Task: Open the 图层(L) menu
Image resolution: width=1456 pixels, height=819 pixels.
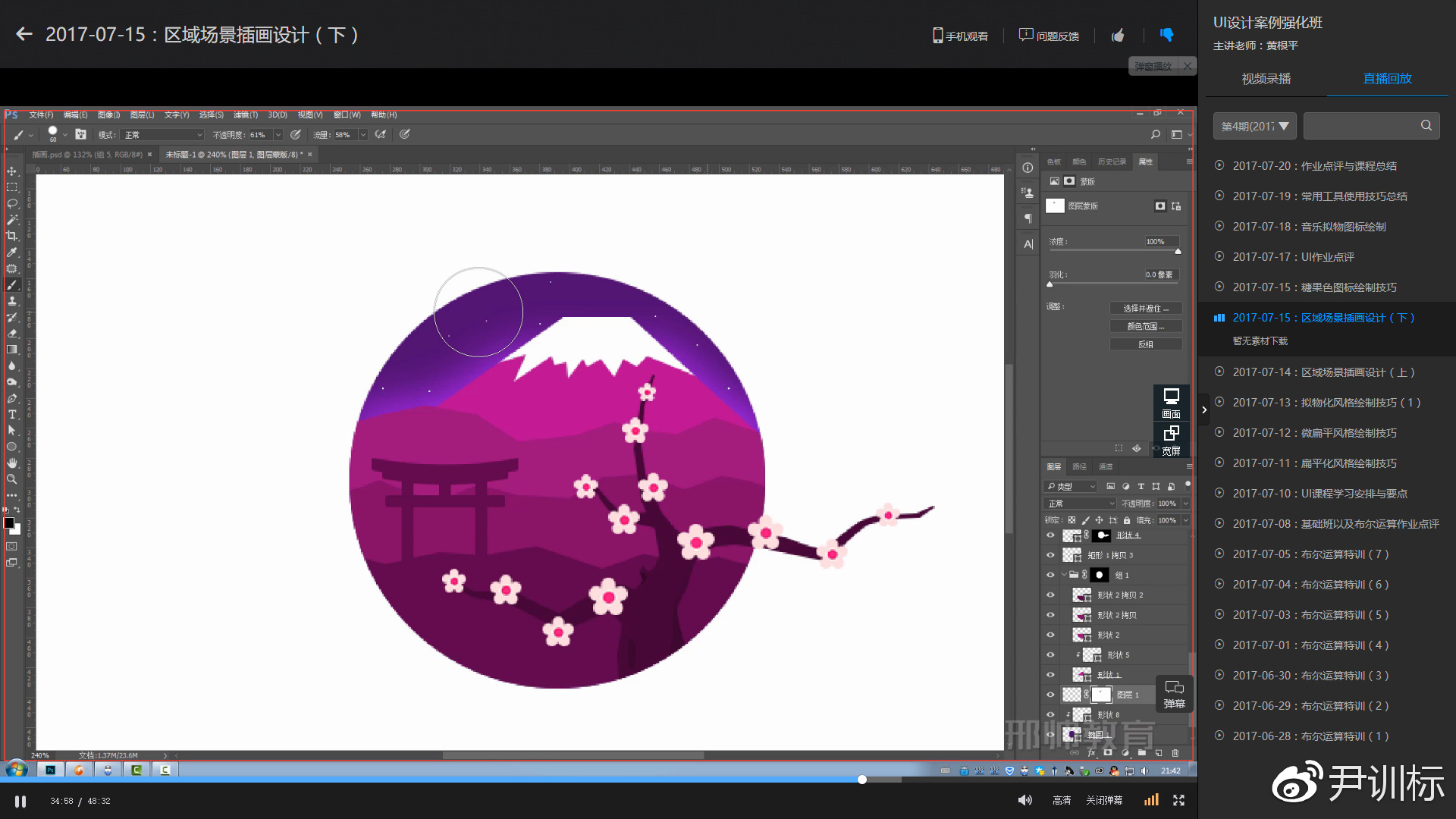Action: click(x=142, y=115)
